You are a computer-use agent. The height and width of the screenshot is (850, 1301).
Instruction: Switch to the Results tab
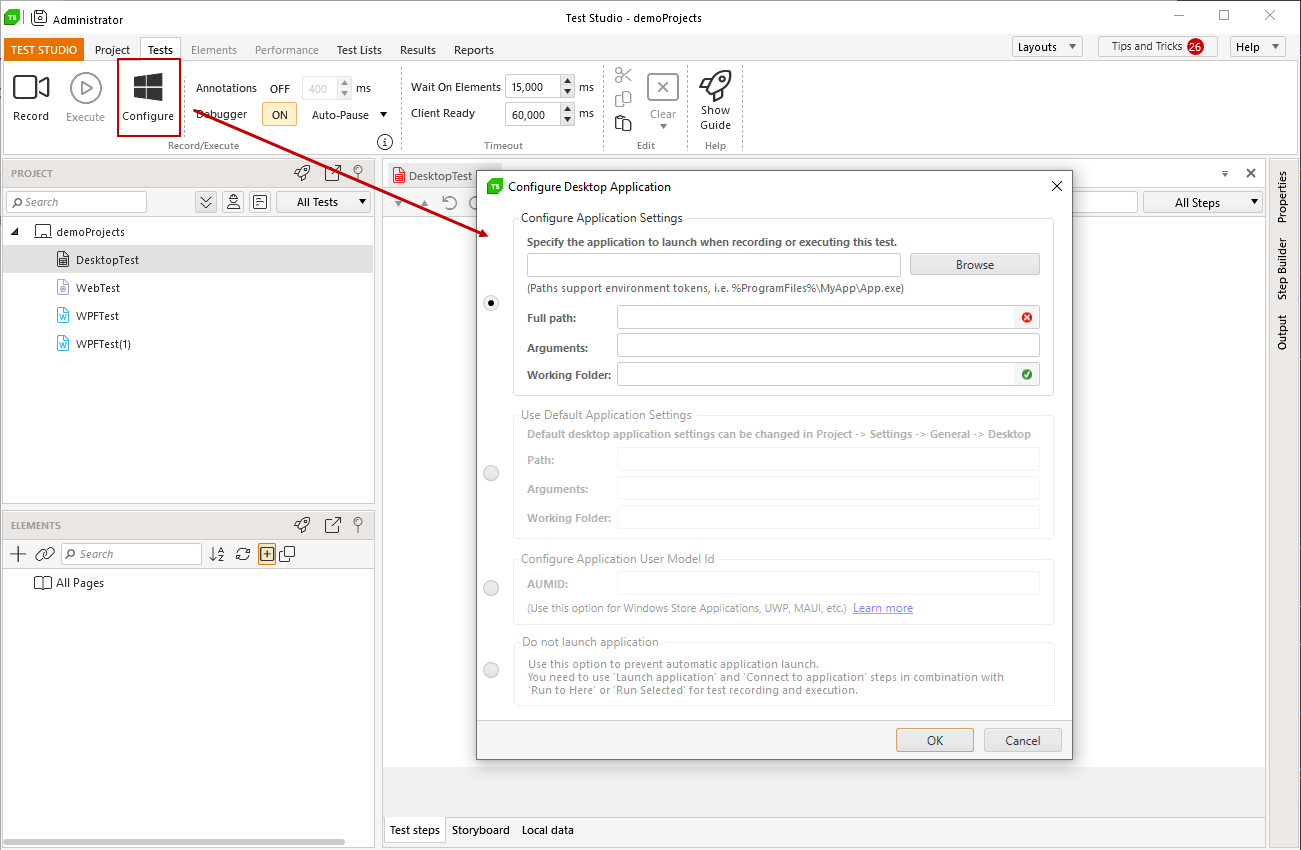[x=418, y=50]
